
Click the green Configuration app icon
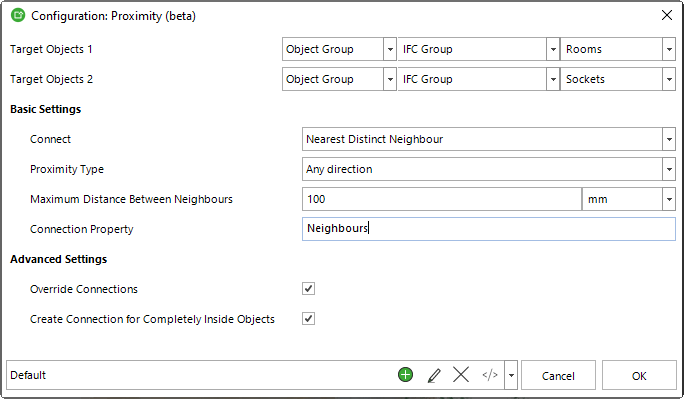pos(18,15)
